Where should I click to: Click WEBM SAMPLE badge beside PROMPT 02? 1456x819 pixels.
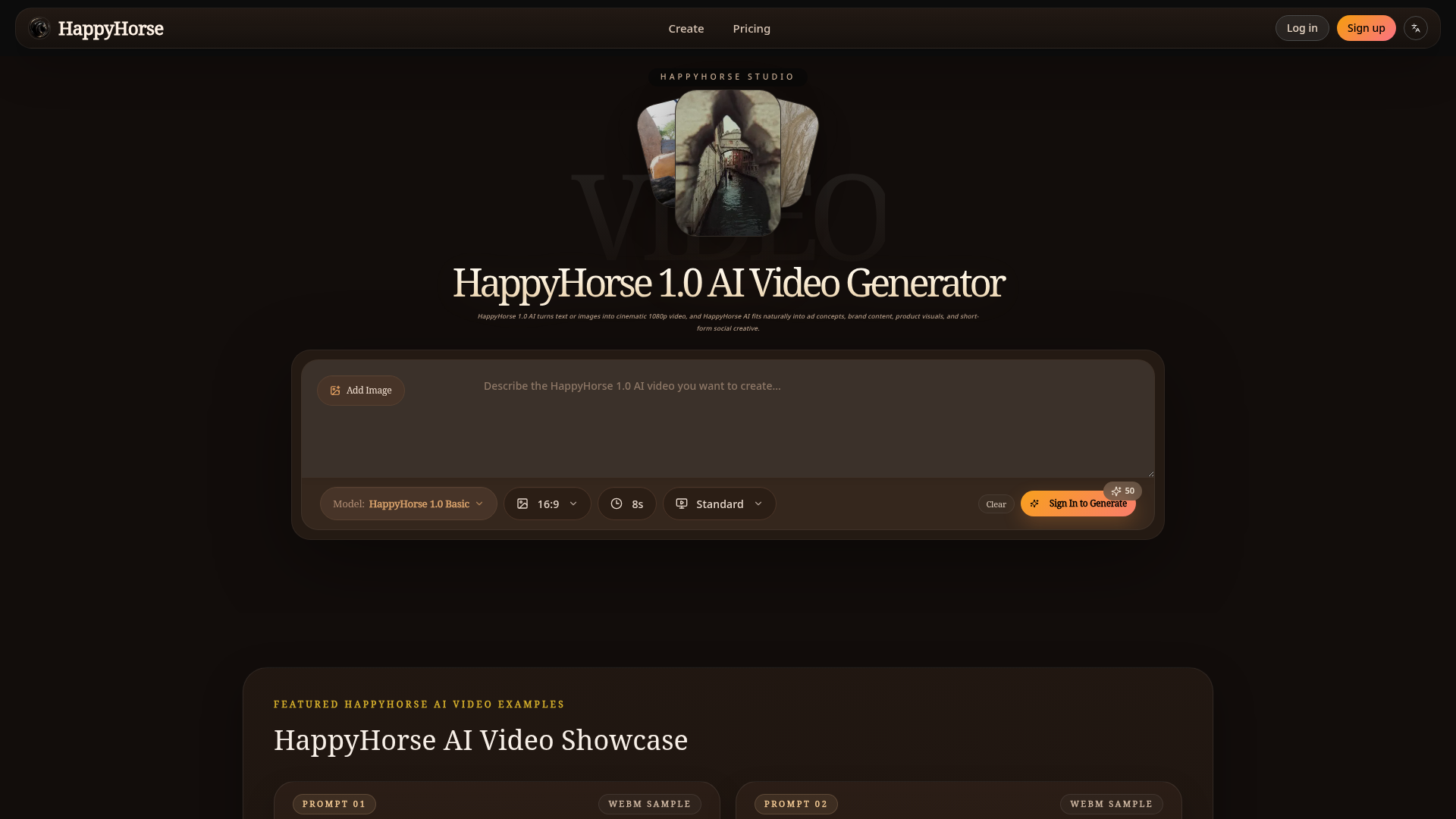click(1111, 804)
